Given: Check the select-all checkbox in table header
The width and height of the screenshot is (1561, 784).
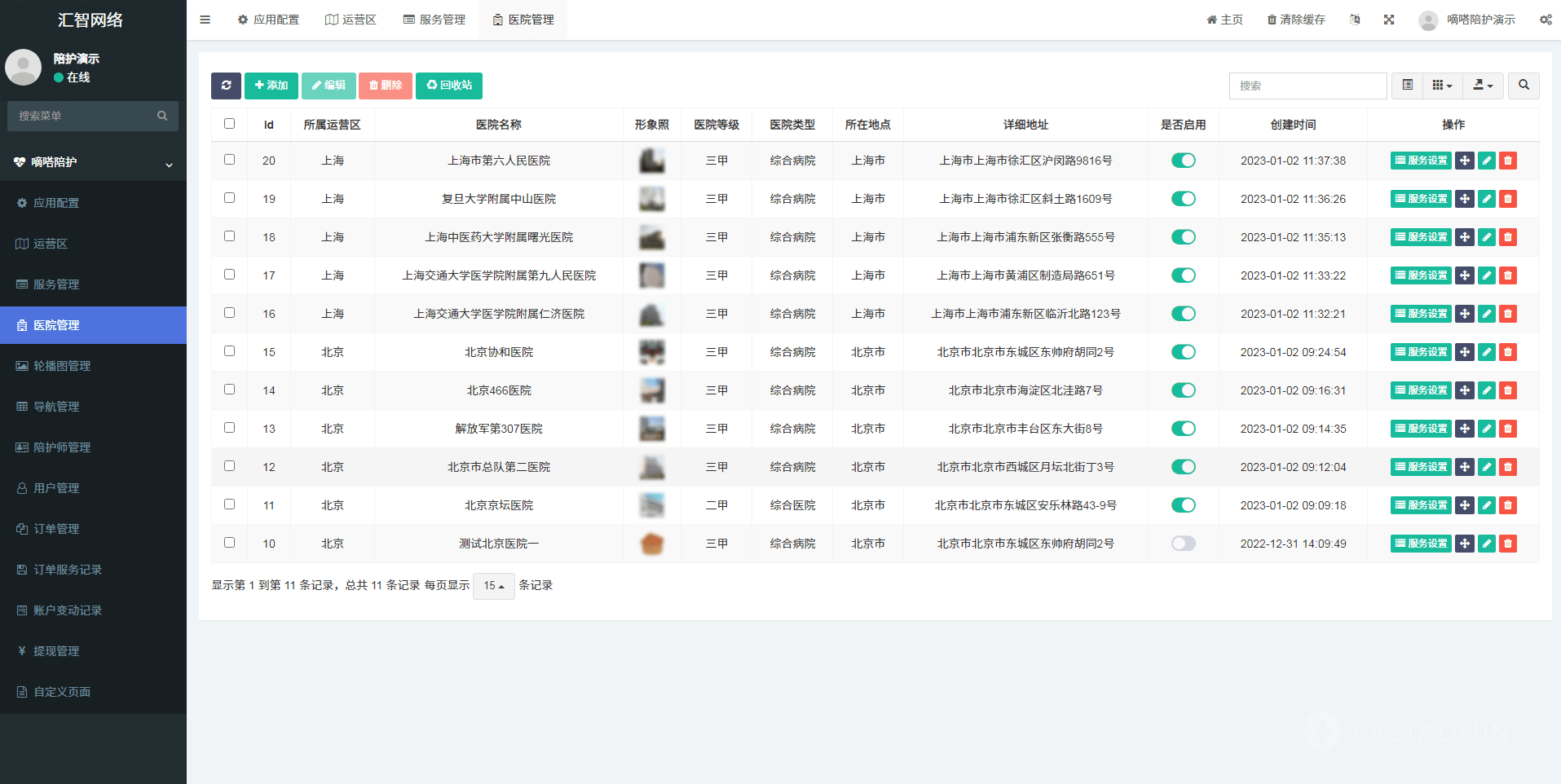Looking at the screenshot, I should (x=229, y=124).
